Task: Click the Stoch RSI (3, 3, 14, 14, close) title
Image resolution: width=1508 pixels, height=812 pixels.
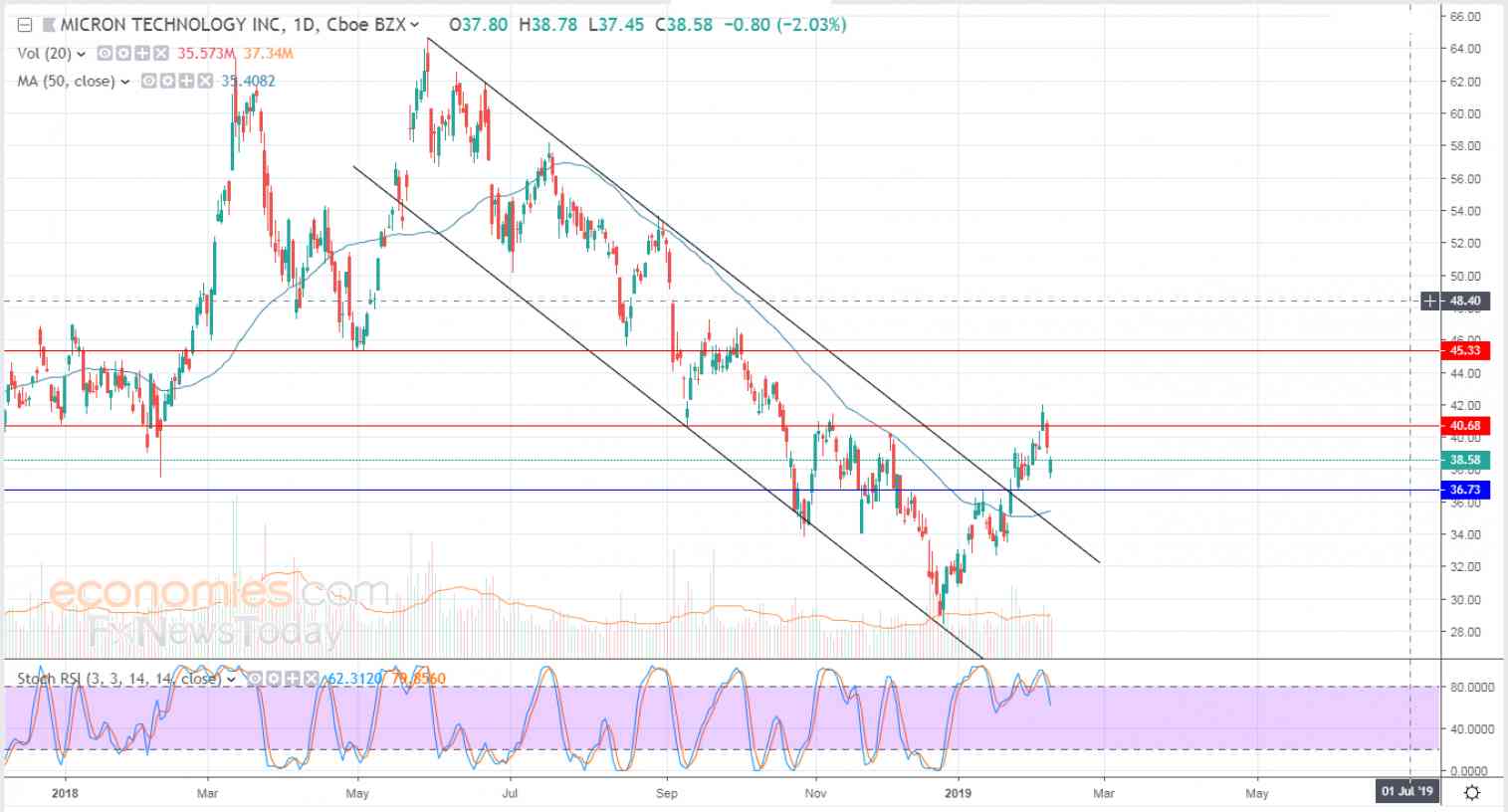Action: point(118,679)
